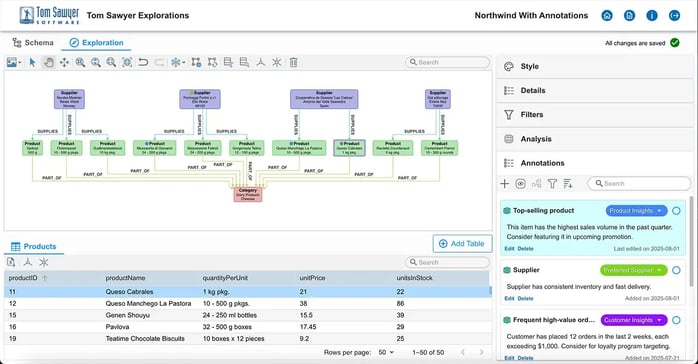Open the export image tool in toolbar
Screen dimensions: 698x364
(x=11, y=62)
